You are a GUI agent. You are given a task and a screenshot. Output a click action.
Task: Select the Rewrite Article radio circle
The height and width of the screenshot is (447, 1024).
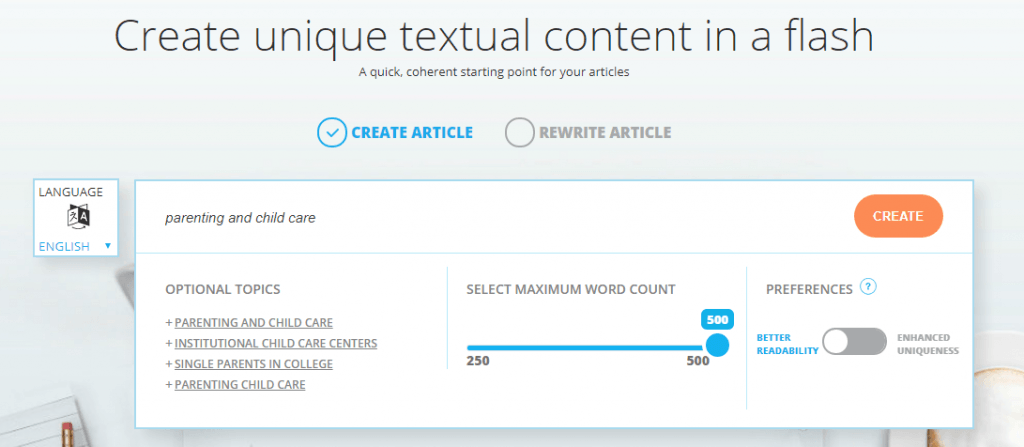(520, 132)
